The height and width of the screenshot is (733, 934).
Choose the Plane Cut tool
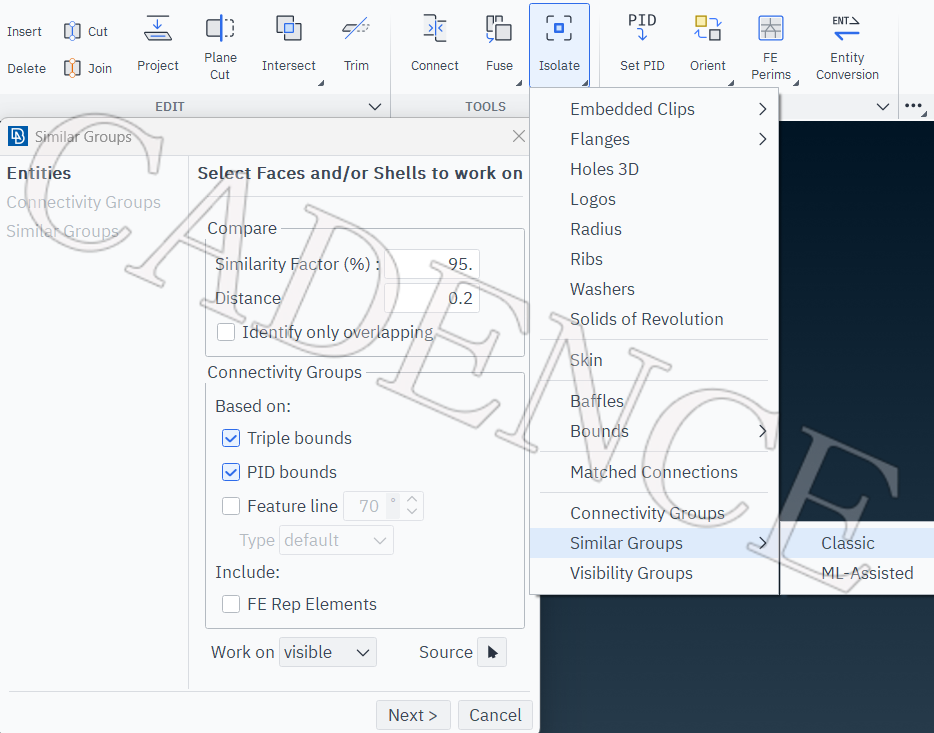[220, 47]
